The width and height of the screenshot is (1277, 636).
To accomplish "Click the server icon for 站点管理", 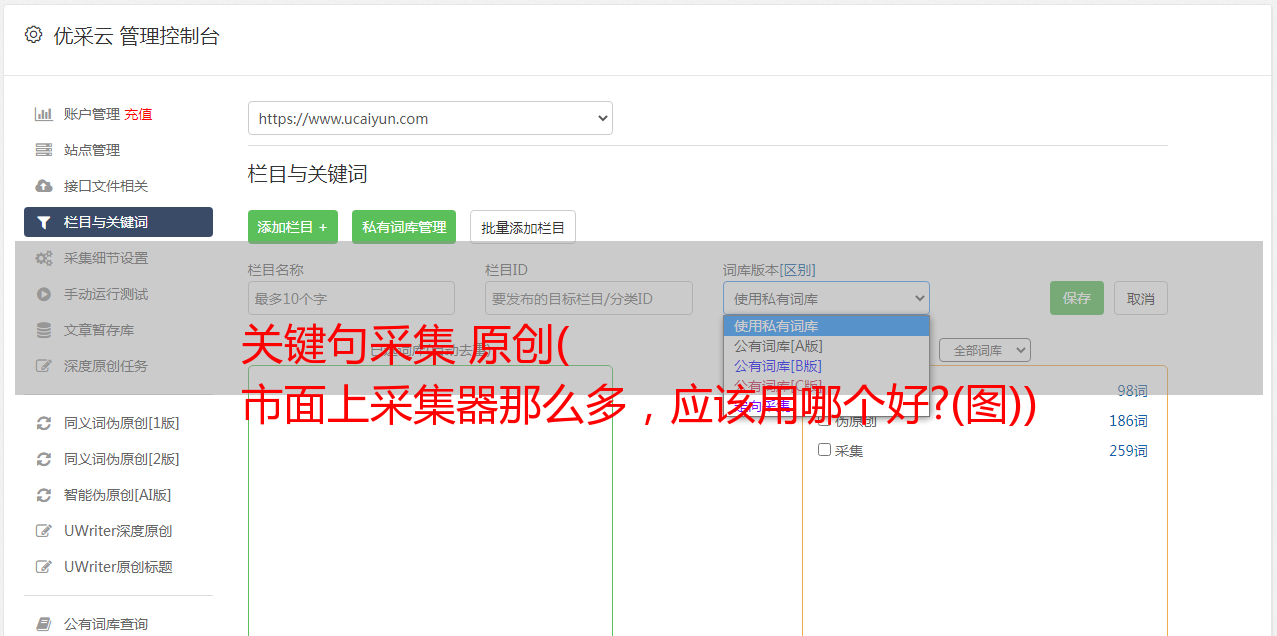I will 44,150.
